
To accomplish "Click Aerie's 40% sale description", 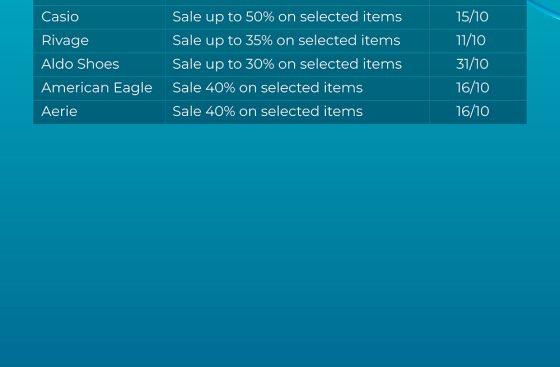I will [x=268, y=111].
